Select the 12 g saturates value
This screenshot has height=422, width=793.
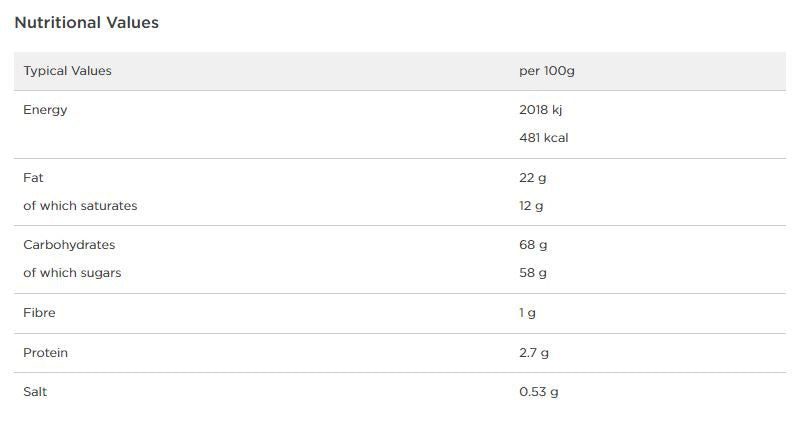pyautogui.click(x=531, y=206)
